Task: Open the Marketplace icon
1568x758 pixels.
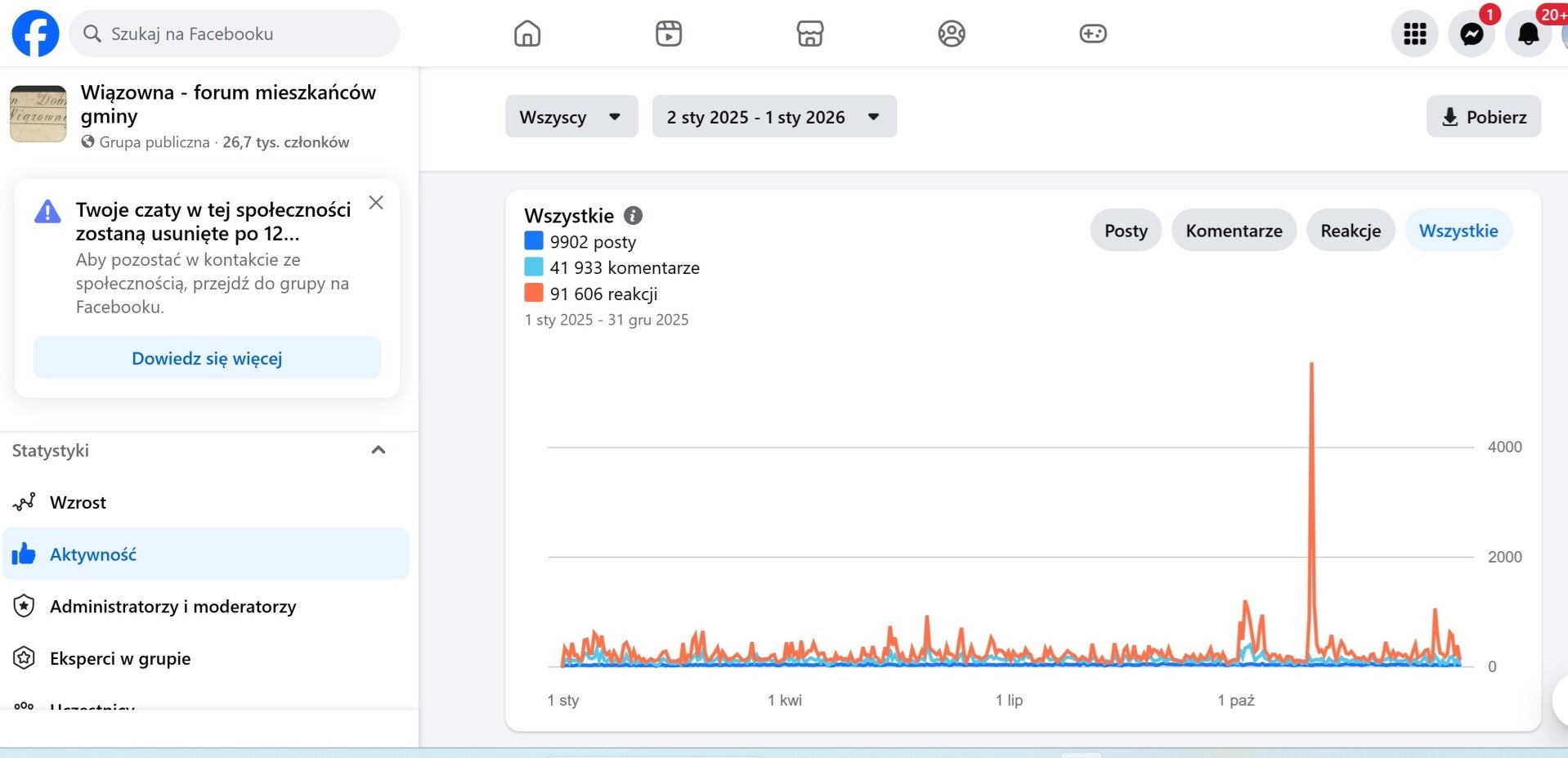Action: 810,34
